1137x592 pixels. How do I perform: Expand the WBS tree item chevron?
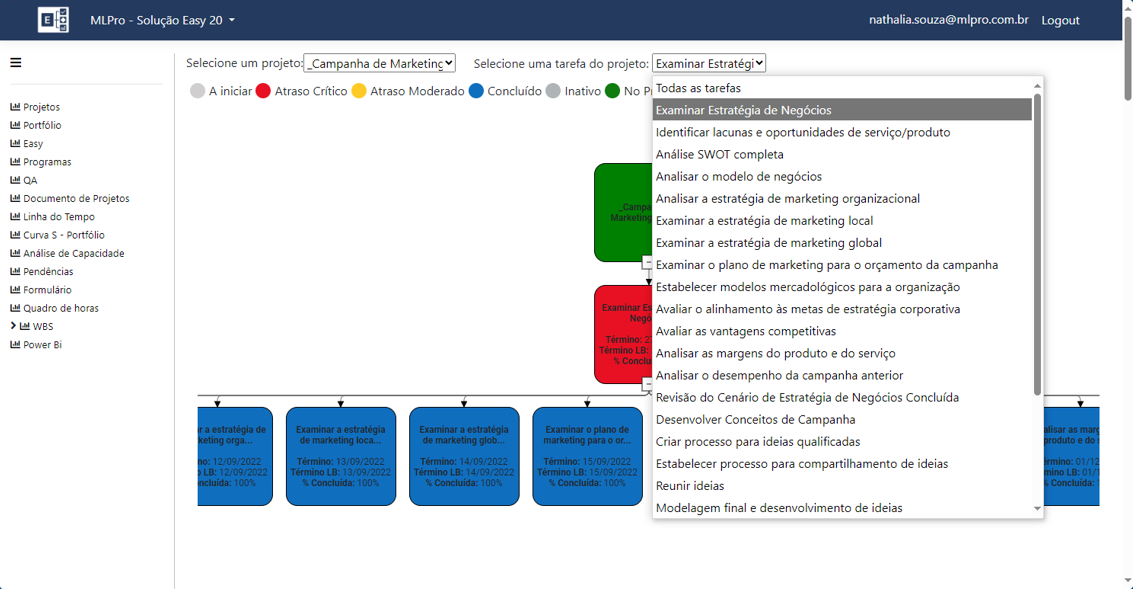point(14,326)
